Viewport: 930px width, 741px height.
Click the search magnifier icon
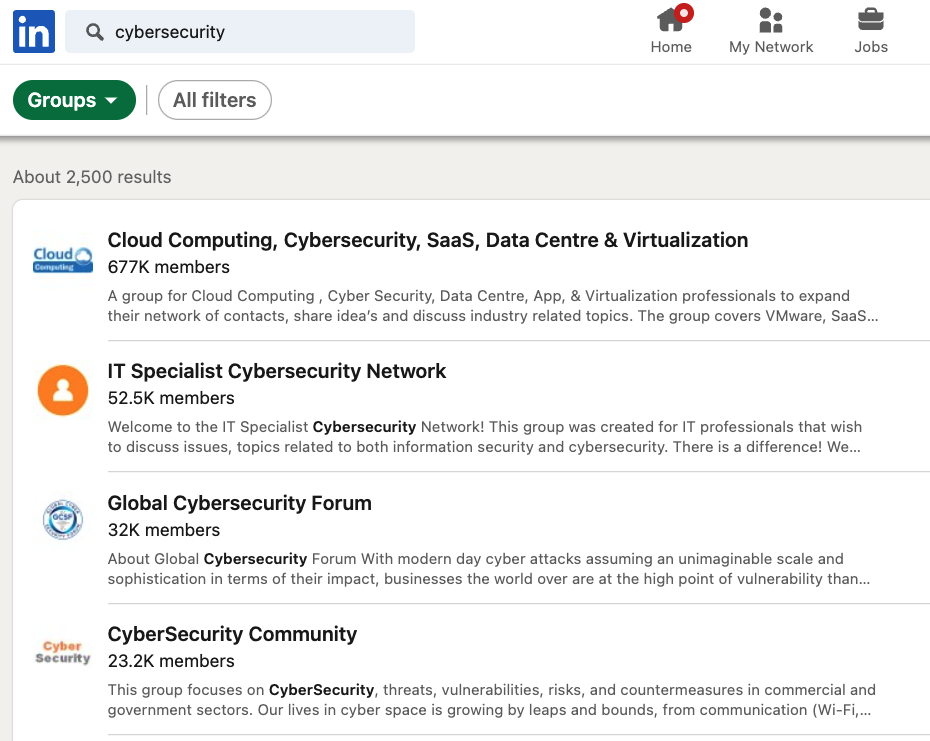94,31
